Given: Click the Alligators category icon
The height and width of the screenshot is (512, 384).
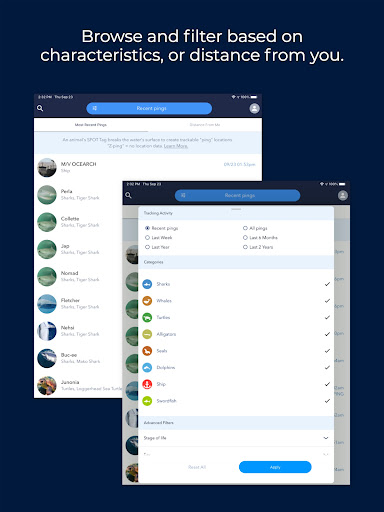Looking at the screenshot, I should pos(147,334).
